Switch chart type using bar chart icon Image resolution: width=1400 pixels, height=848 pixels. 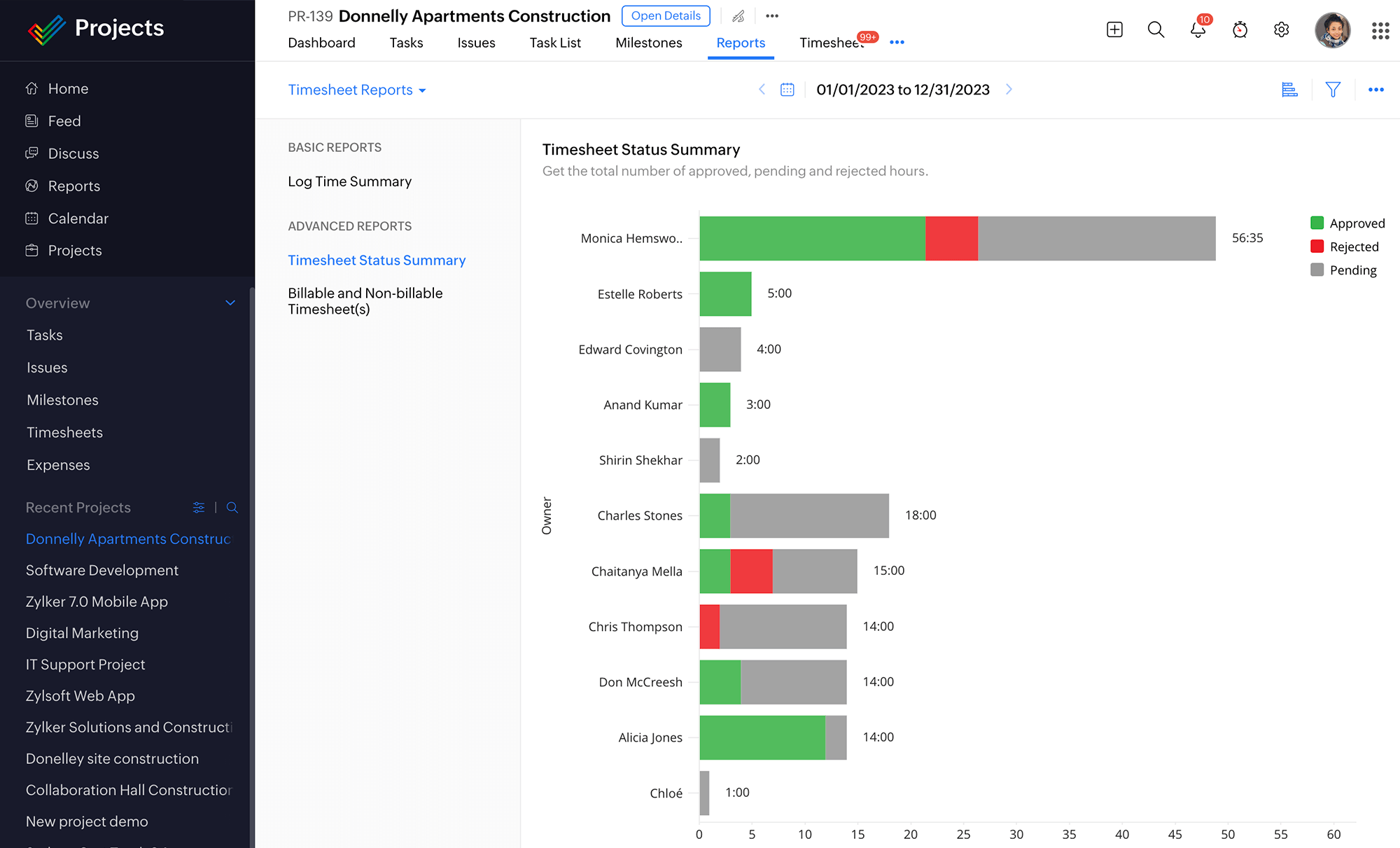1289,90
